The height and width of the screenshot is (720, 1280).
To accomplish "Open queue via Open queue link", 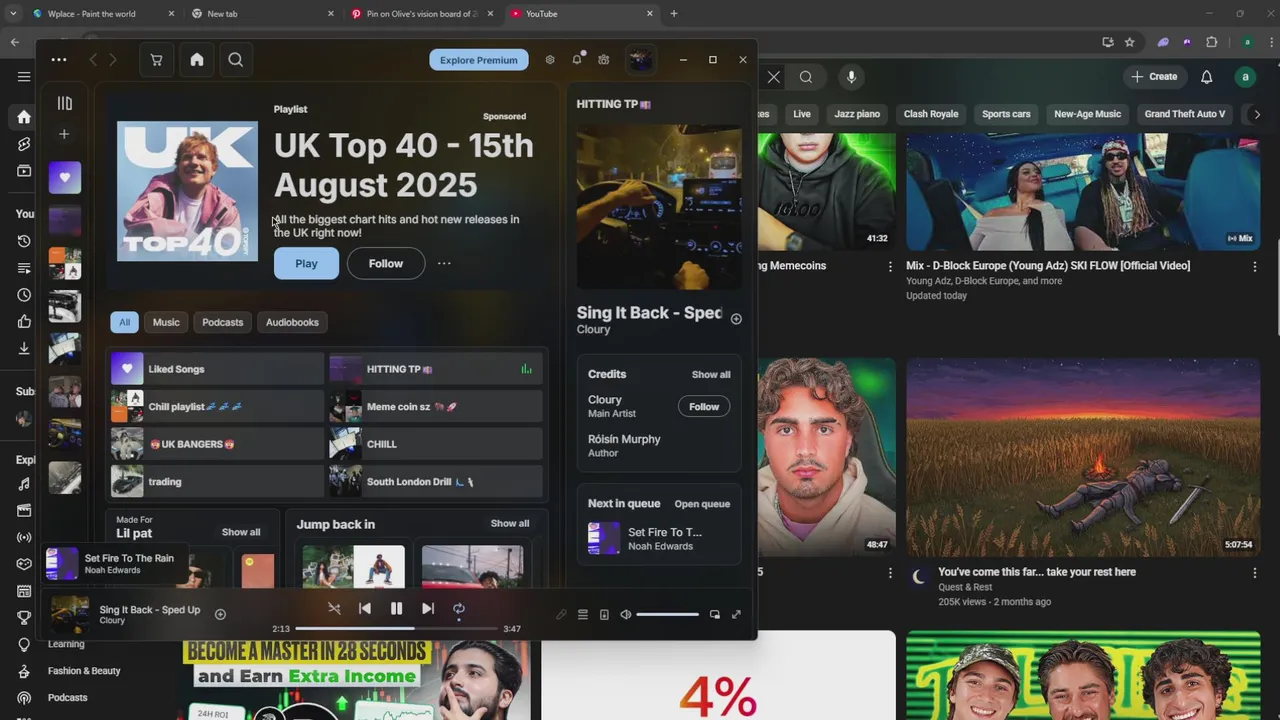I will [x=702, y=504].
